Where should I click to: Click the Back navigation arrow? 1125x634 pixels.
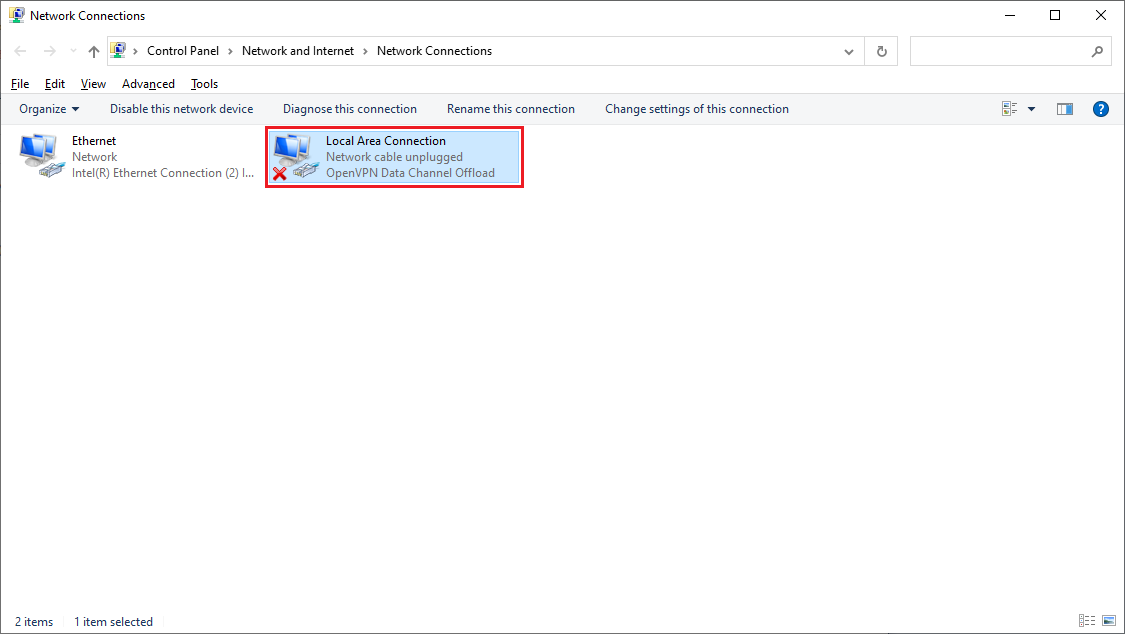19,50
